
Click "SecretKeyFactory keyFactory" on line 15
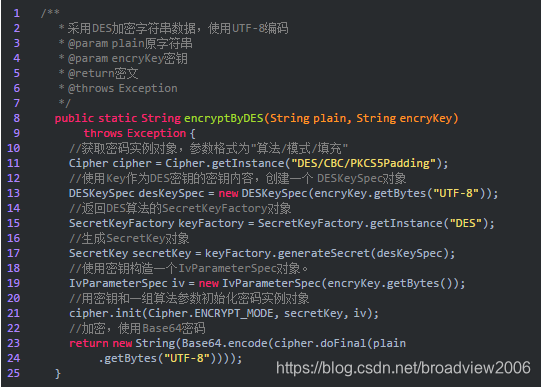(156, 224)
